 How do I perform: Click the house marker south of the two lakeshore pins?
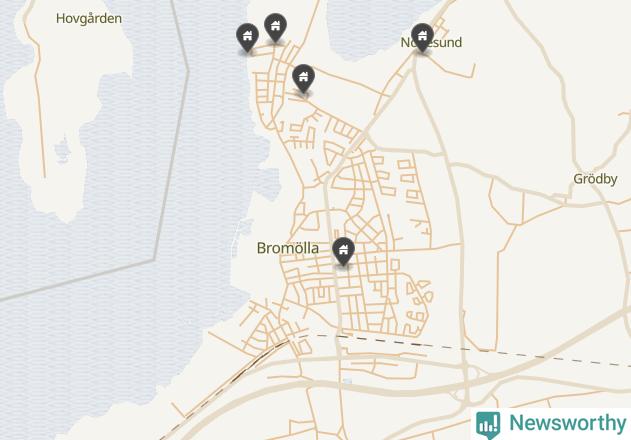pyautogui.click(x=303, y=78)
